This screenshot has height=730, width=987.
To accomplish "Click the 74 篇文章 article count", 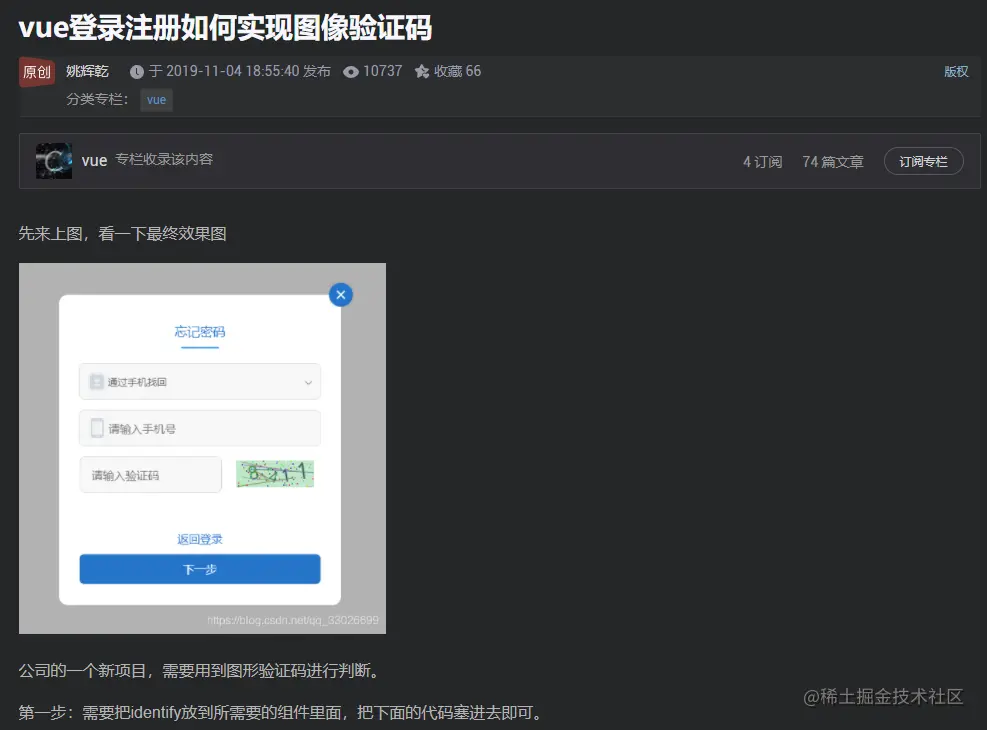I will coord(833,162).
